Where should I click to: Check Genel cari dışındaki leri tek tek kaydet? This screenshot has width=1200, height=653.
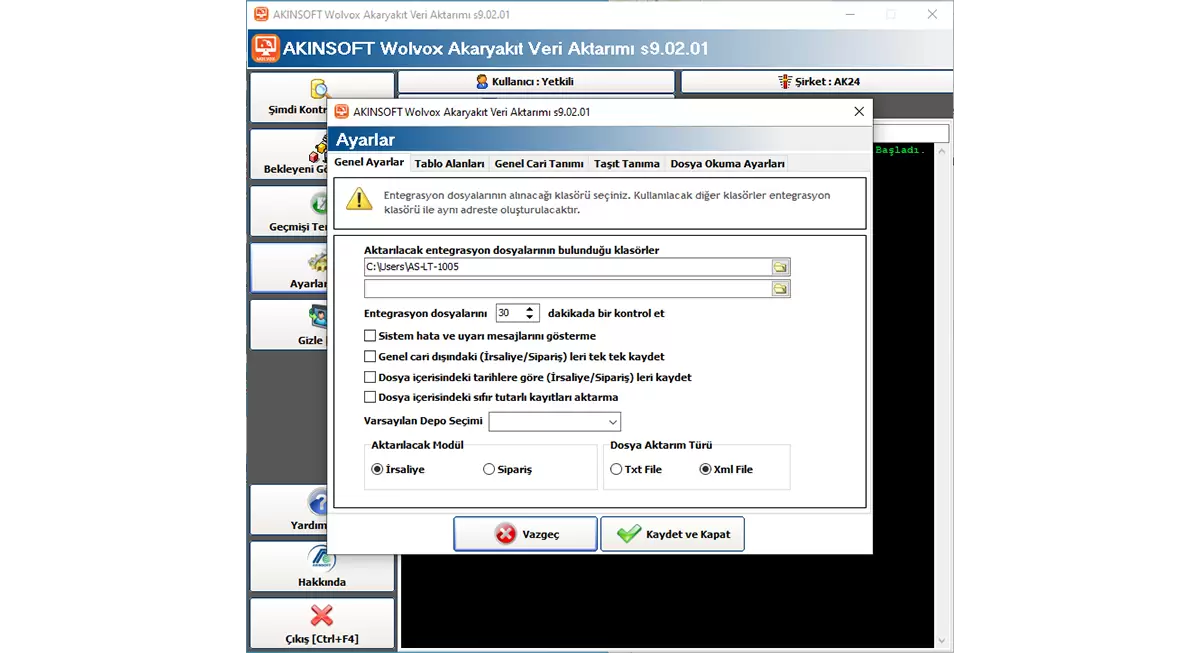point(370,357)
